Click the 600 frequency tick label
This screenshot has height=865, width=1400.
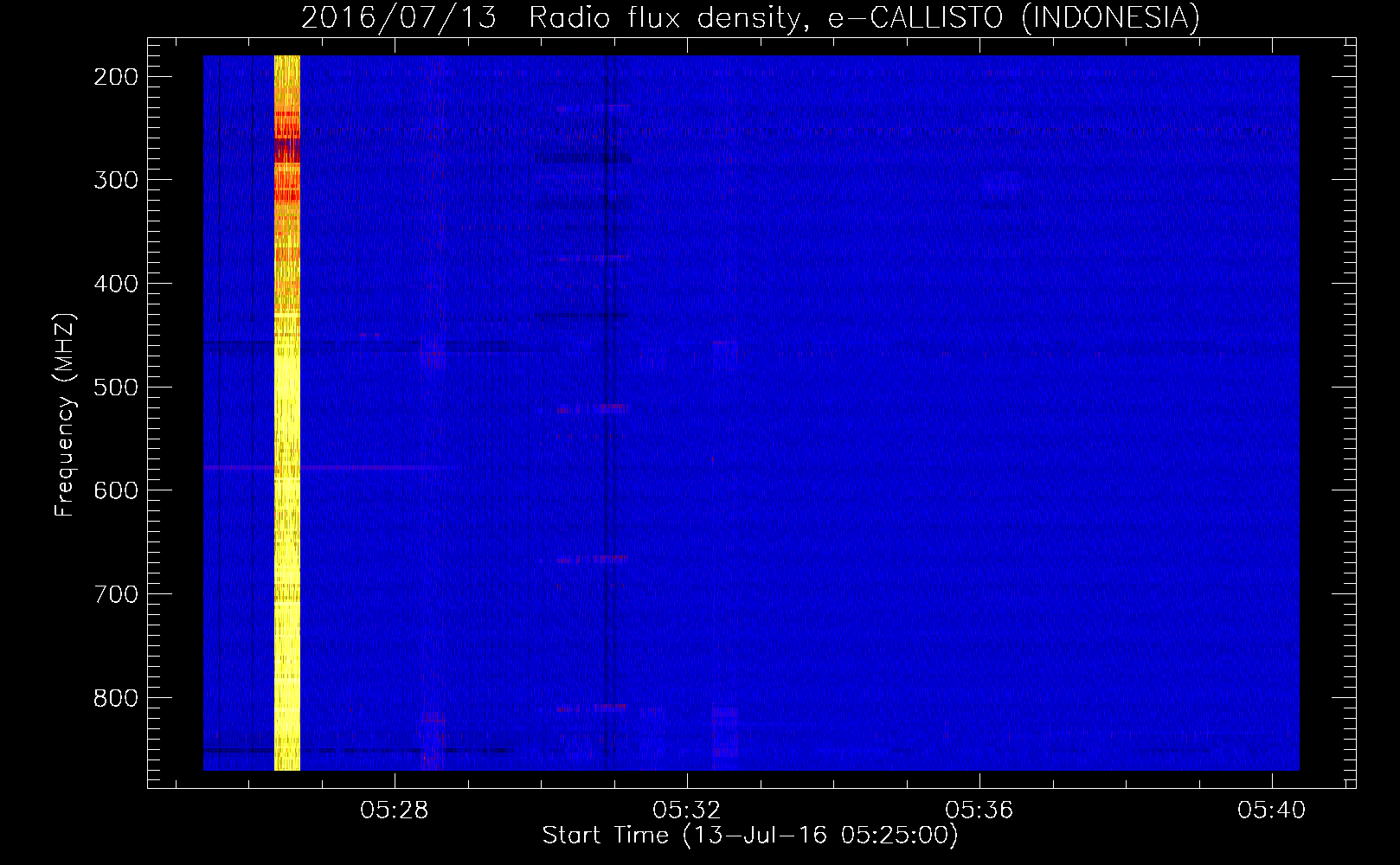coord(116,490)
